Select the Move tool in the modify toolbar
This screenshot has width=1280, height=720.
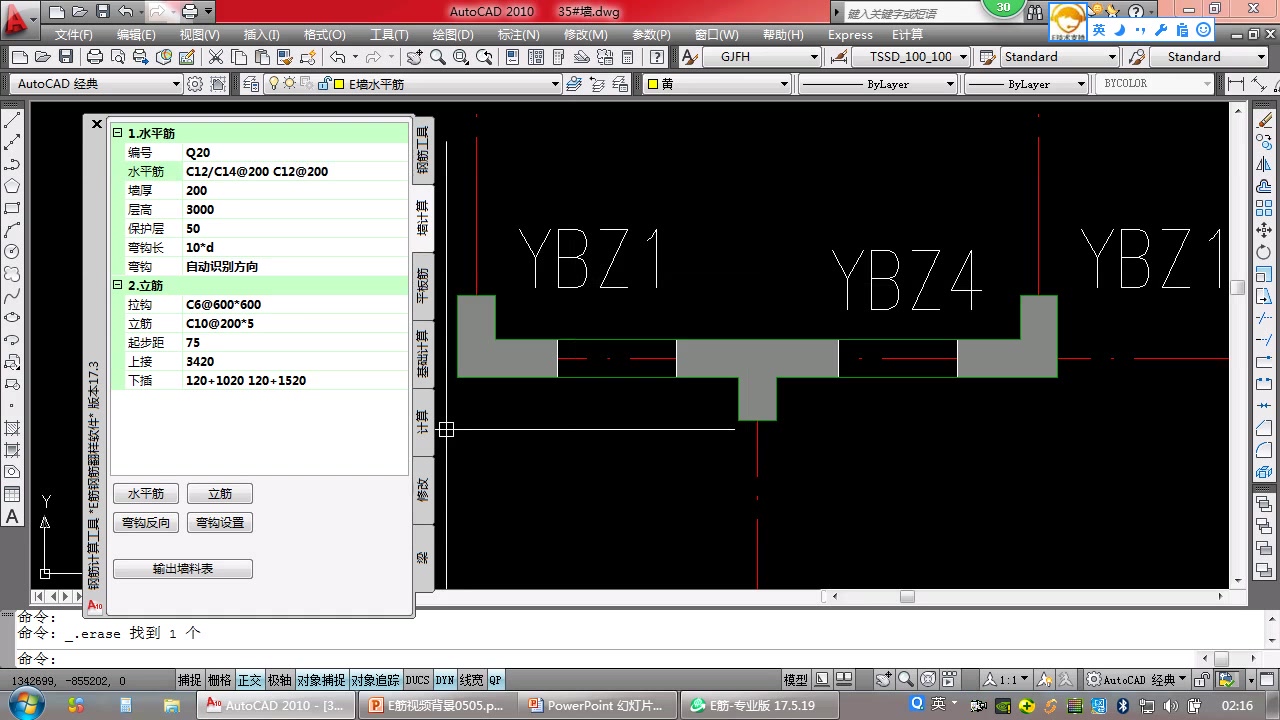pos(1264,230)
